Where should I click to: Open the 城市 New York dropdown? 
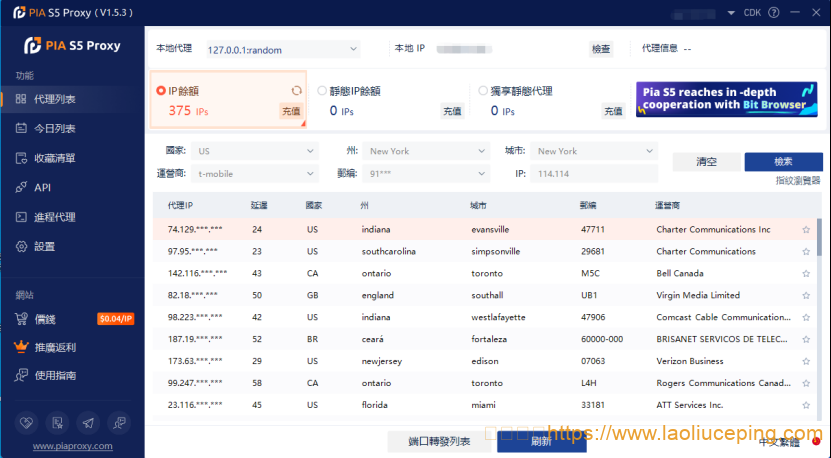click(x=594, y=151)
